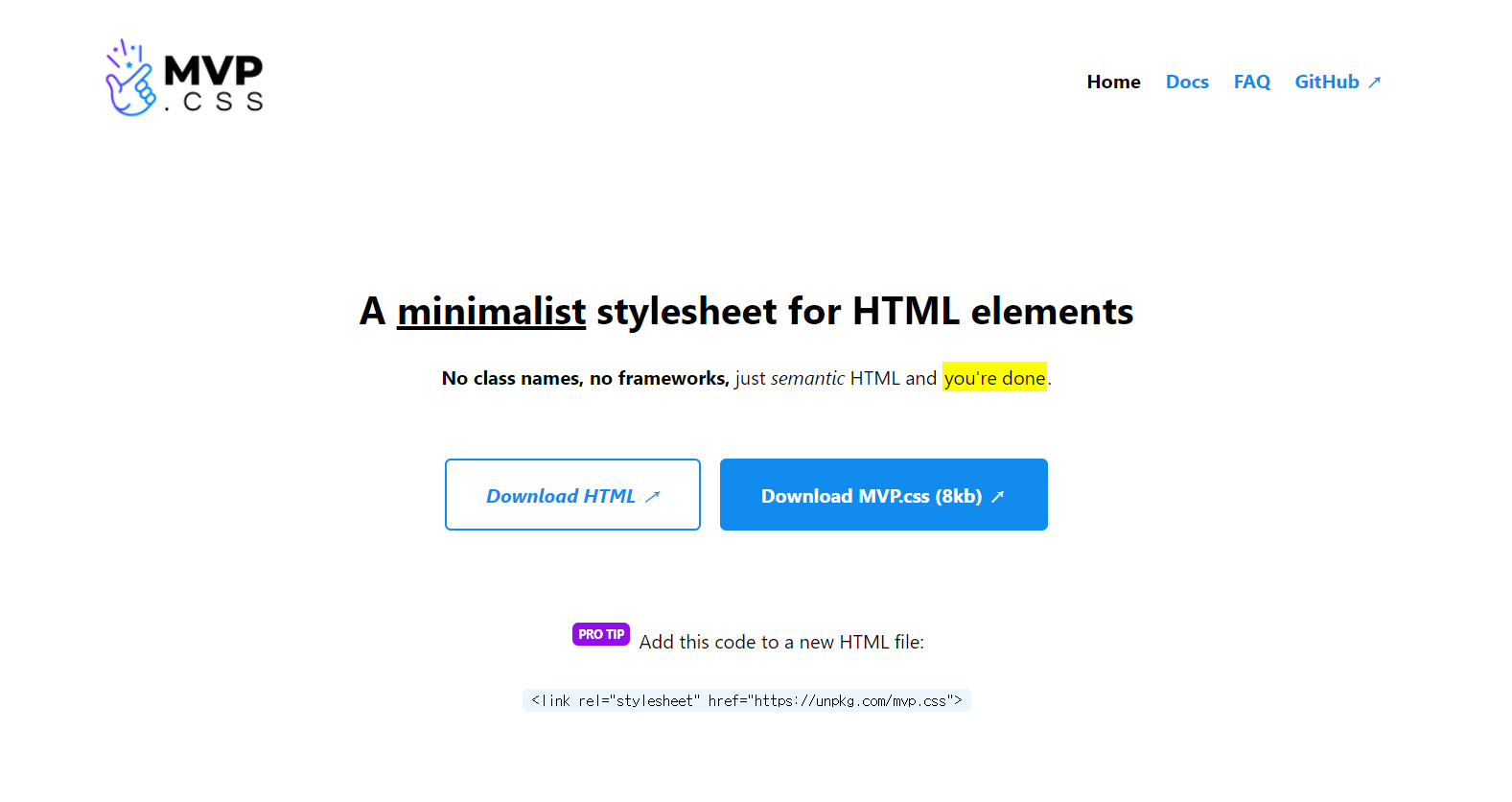Screen dimensions: 1512x802
Task: Select the link rel stylesheet code snippet
Action: click(x=746, y=700)
